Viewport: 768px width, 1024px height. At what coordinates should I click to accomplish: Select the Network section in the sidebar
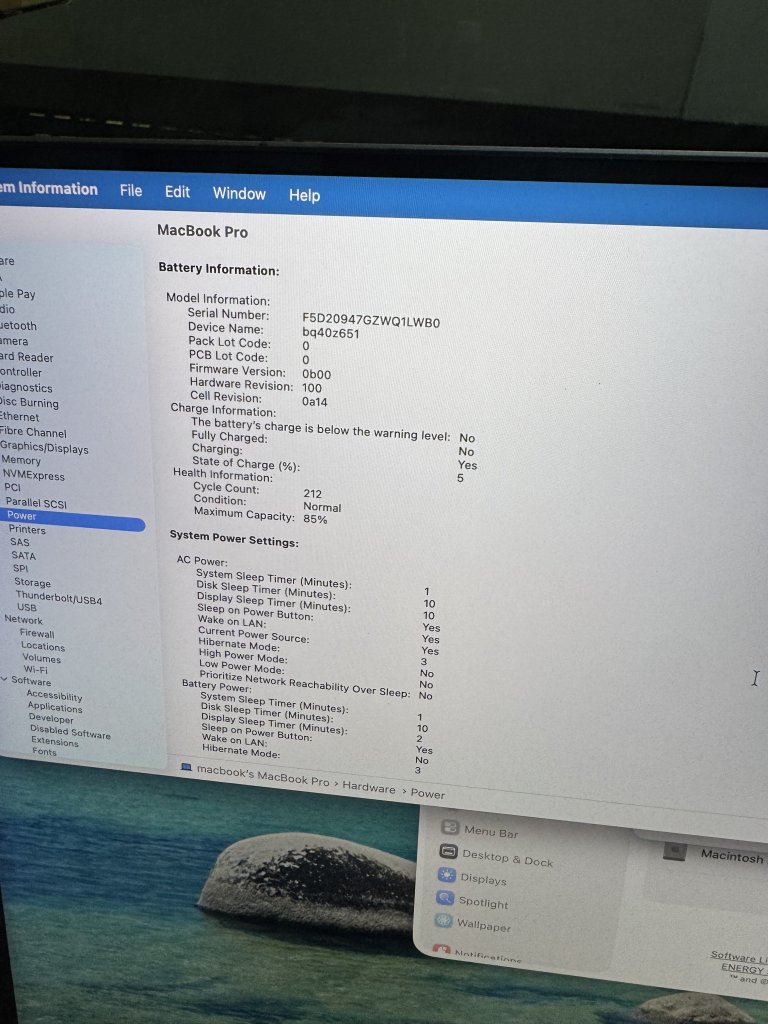point(23,619)
